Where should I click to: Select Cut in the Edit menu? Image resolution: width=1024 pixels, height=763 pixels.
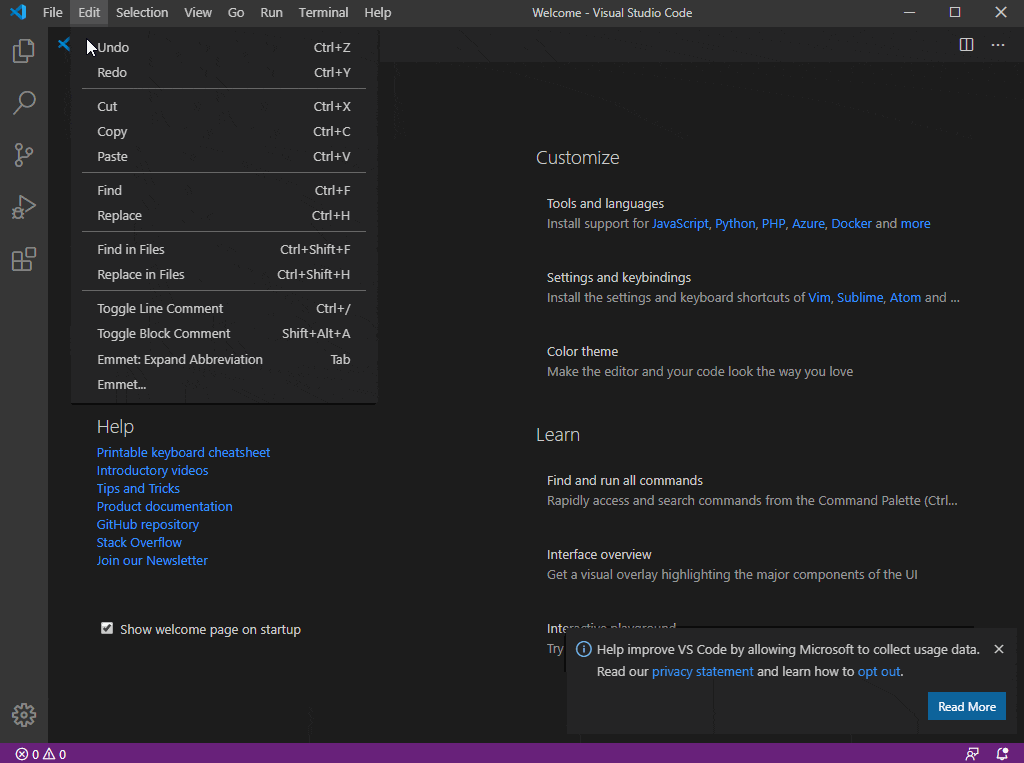223,106
